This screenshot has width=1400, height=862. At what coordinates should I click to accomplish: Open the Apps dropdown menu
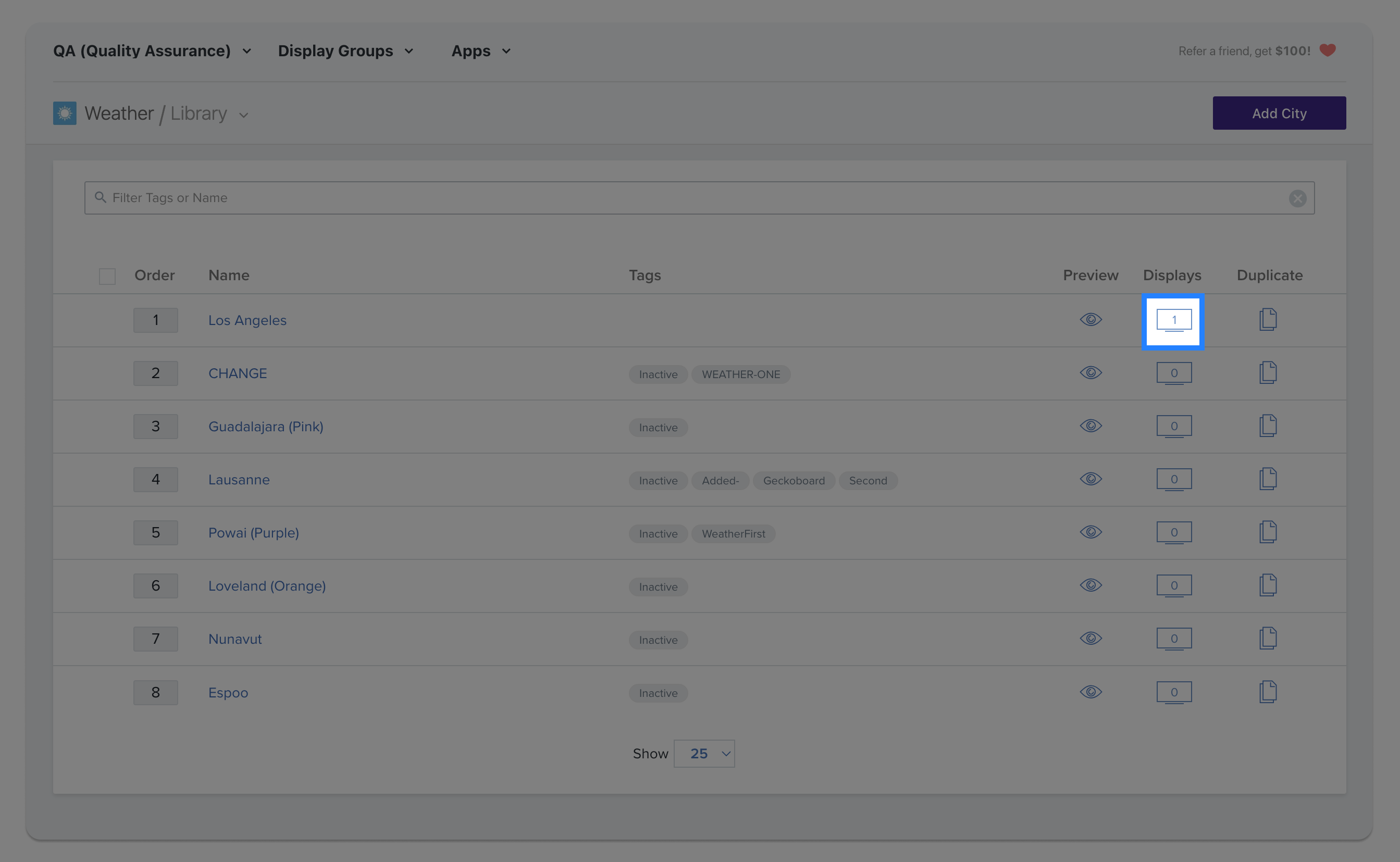point(481,51)
